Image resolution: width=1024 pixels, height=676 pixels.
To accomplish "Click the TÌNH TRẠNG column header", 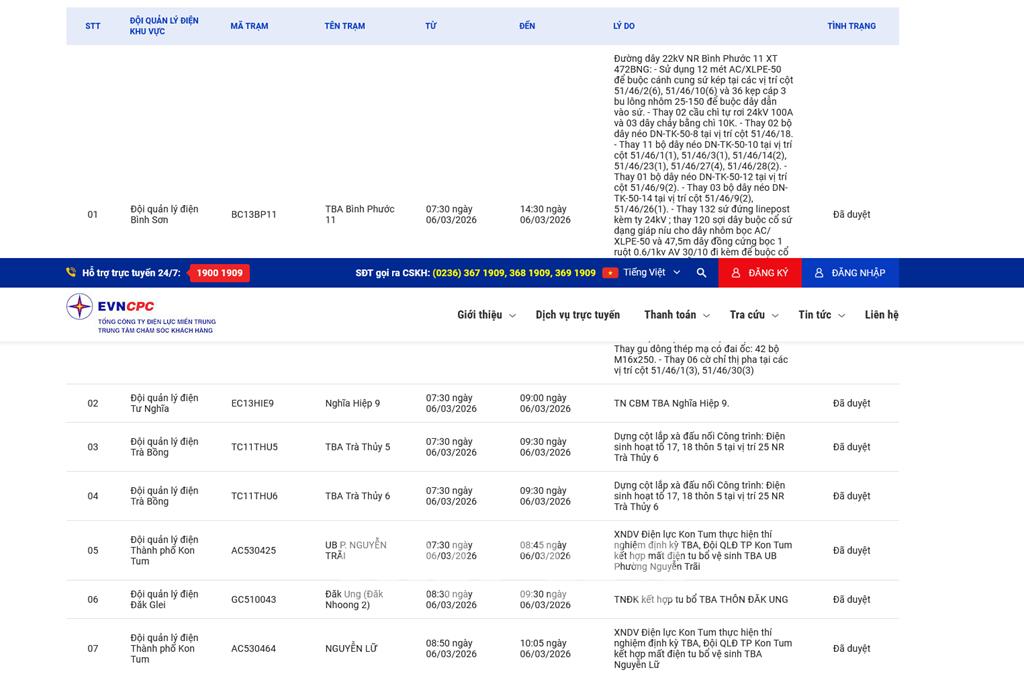I will pyautogui.click(x=851, y=26).
